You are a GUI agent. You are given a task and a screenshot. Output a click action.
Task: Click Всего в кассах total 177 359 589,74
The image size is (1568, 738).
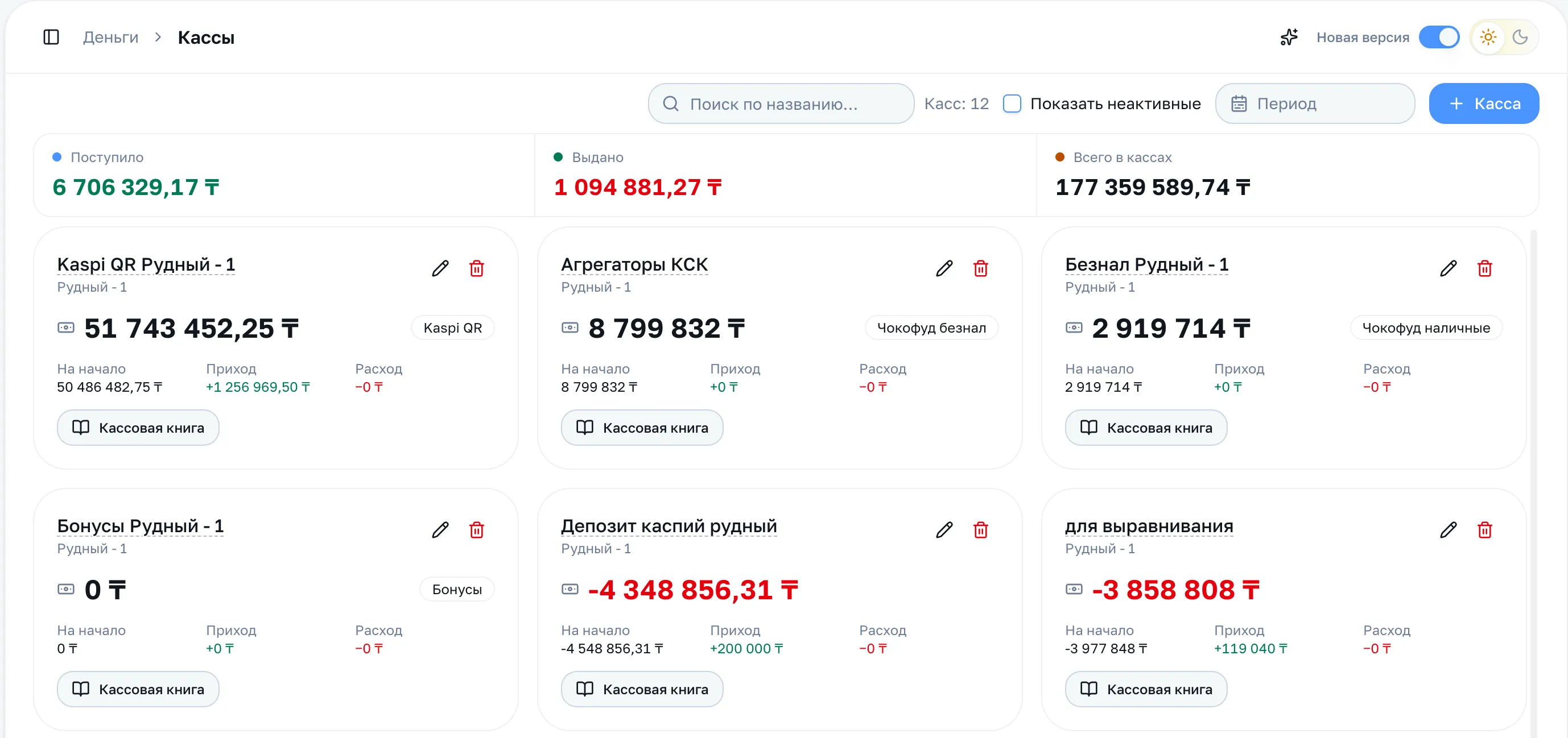pyautogui.click(x=1153, y=188)
